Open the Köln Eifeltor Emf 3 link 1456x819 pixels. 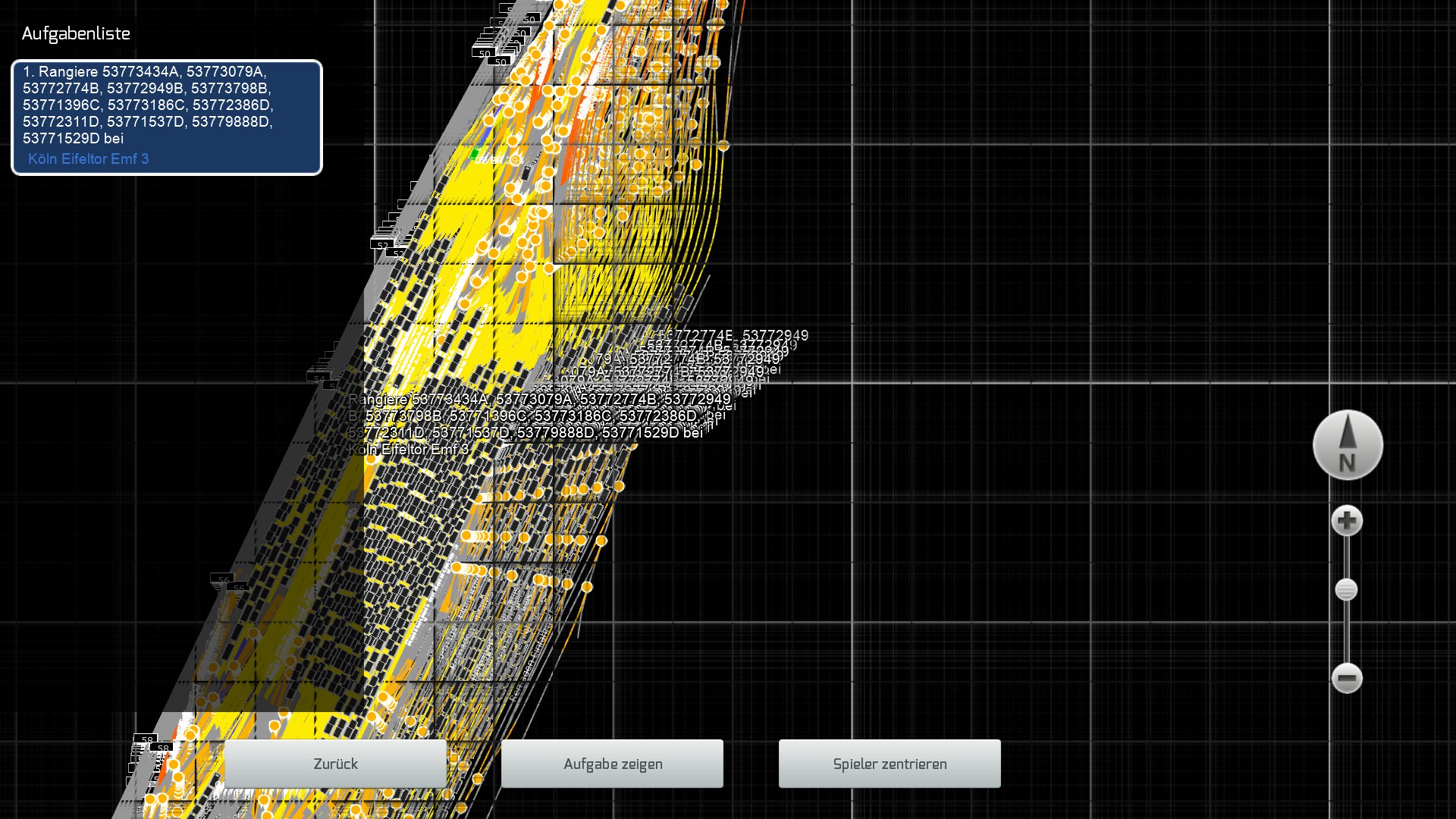click(88, 158)
